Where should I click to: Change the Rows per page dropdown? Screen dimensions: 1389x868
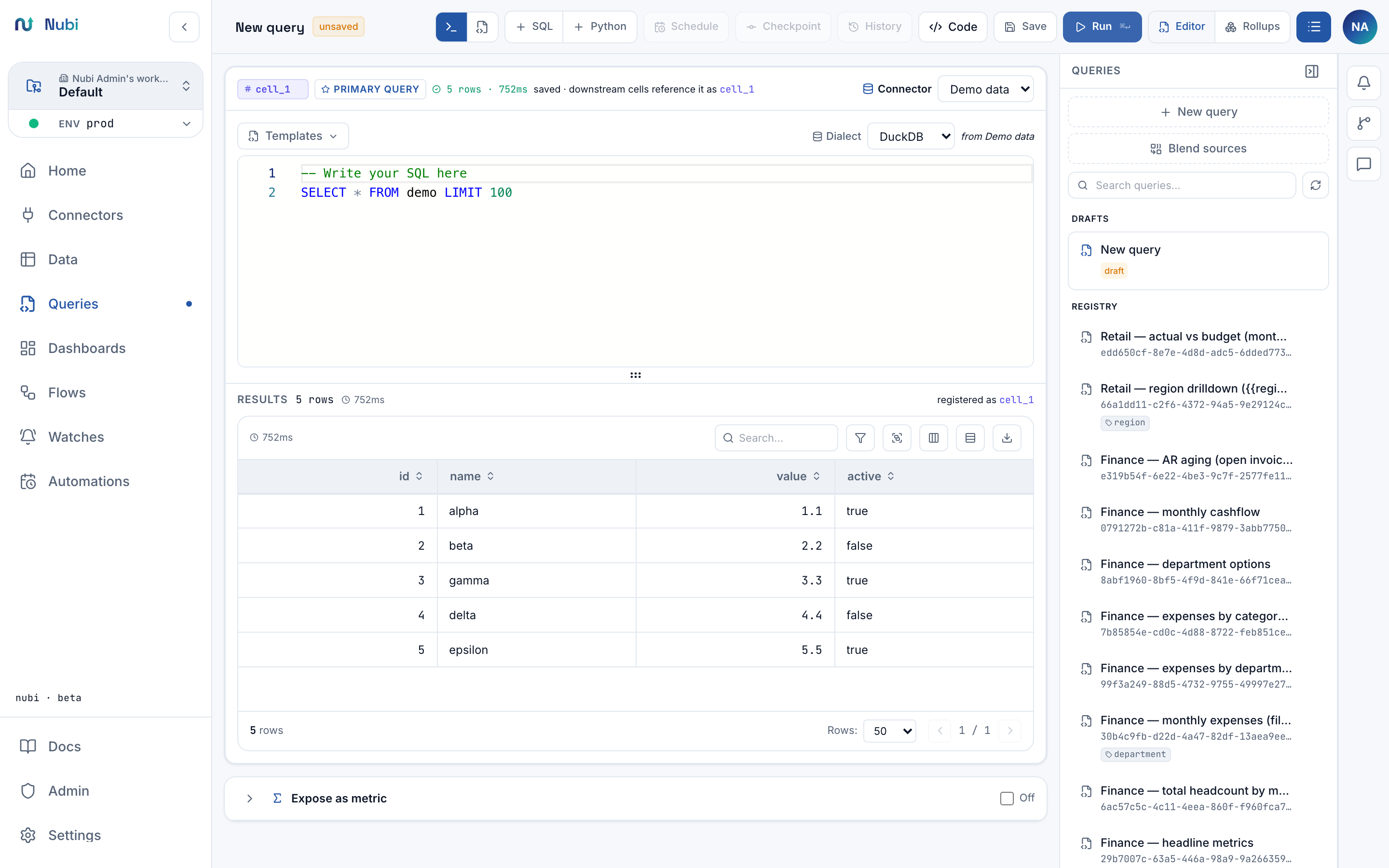point(890,731)
